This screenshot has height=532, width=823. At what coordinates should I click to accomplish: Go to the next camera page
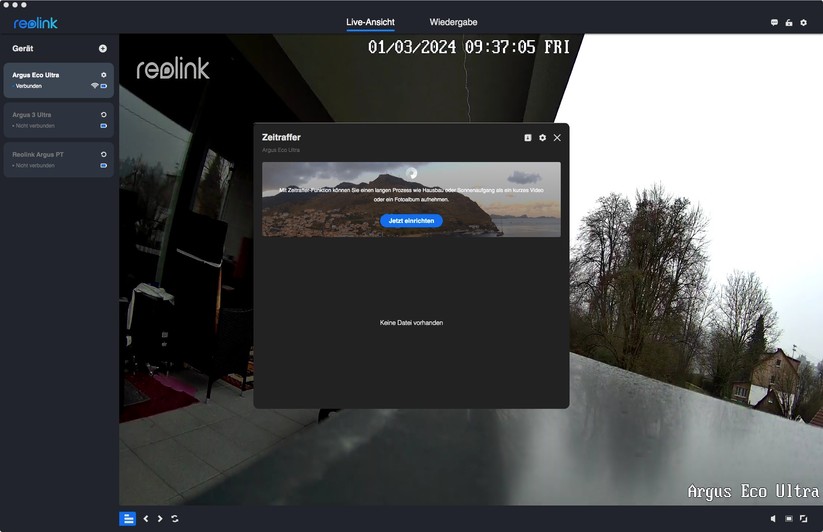(x=160, y=518)
